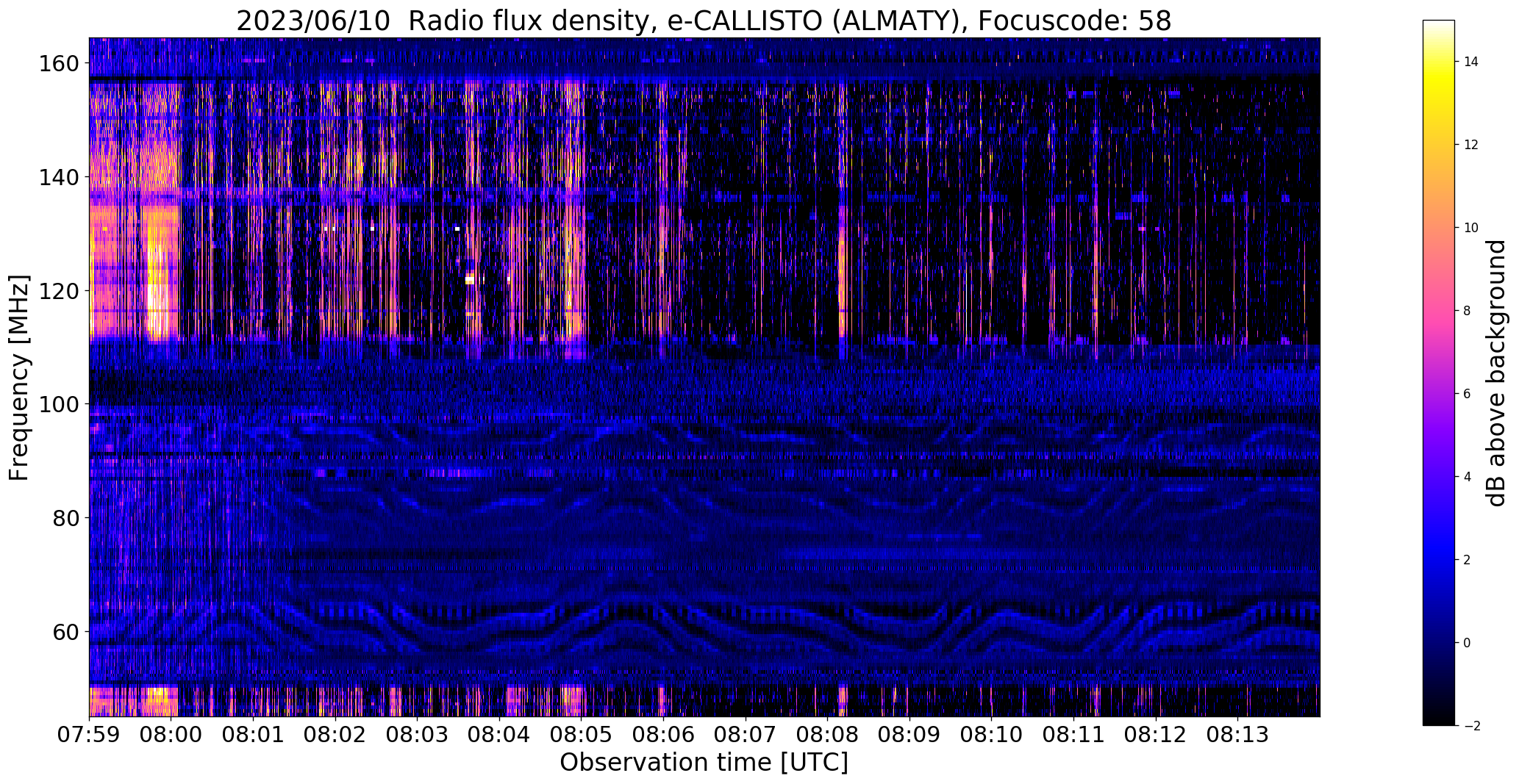The image size is (1519, 784).
Task: Click the 08:06 time tick label
Action: pyautogui.click(x=663, y=736)
